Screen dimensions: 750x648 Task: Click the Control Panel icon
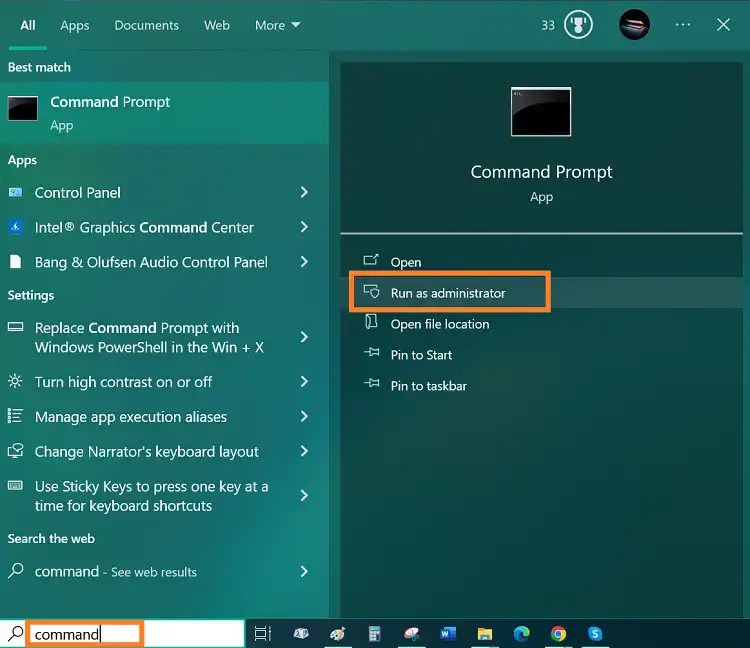(15, 192)
